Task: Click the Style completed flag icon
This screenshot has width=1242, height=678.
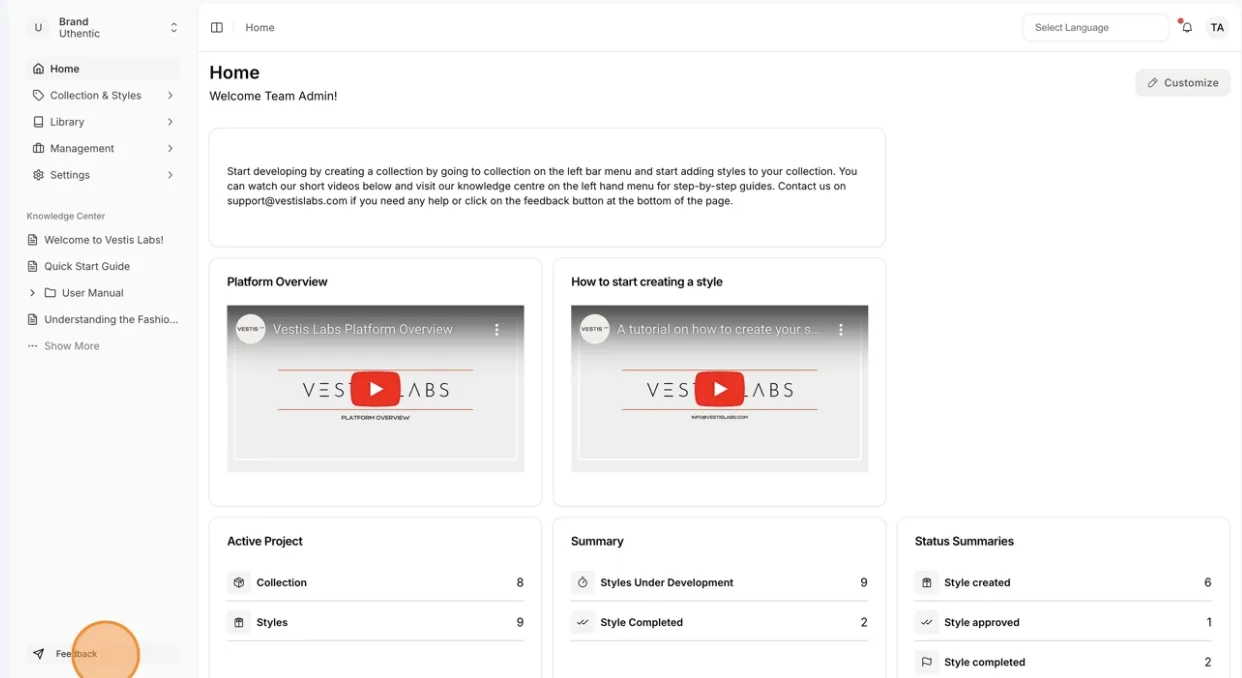Action: click(927, 662)
